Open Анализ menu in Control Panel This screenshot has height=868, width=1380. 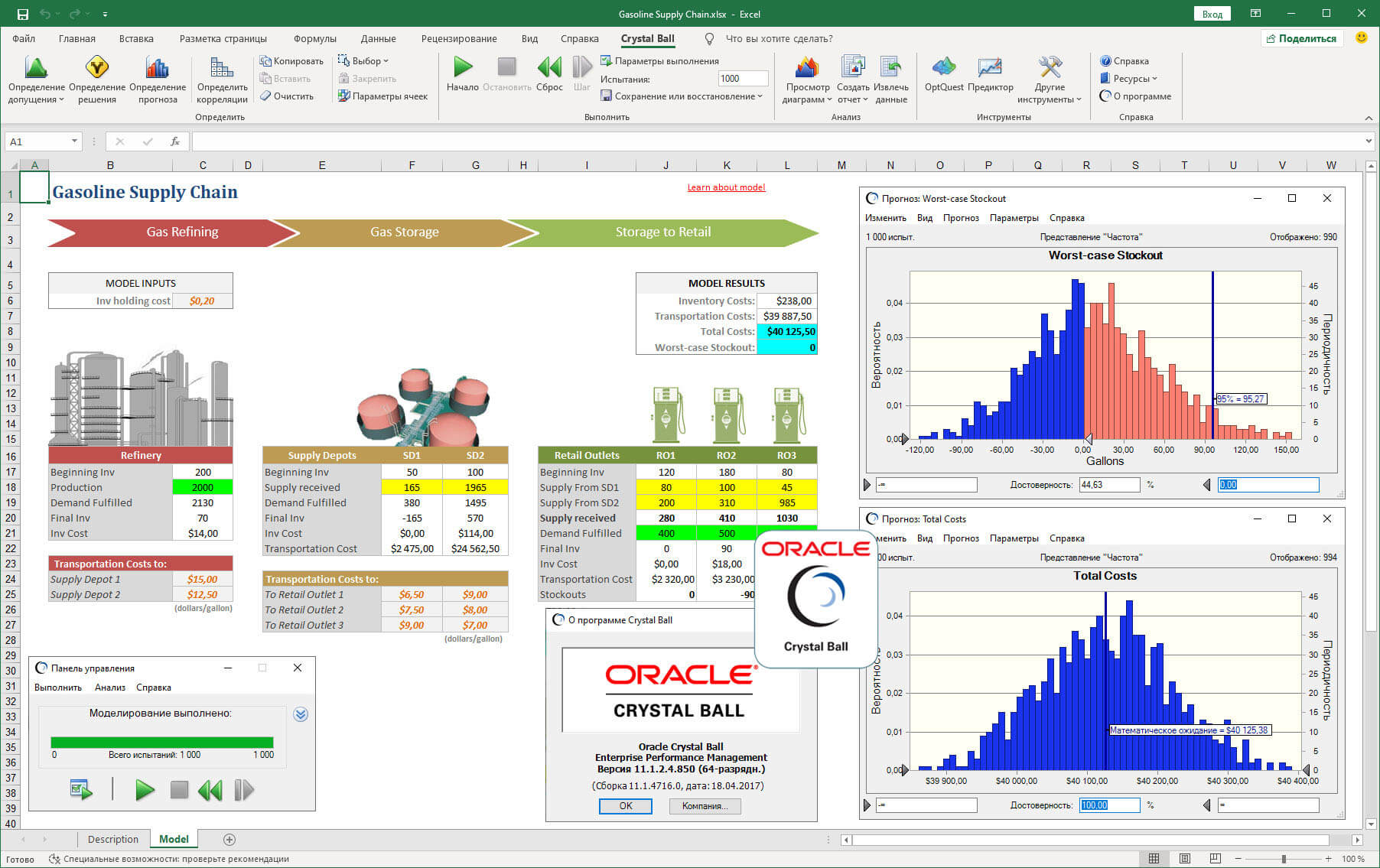110,688
